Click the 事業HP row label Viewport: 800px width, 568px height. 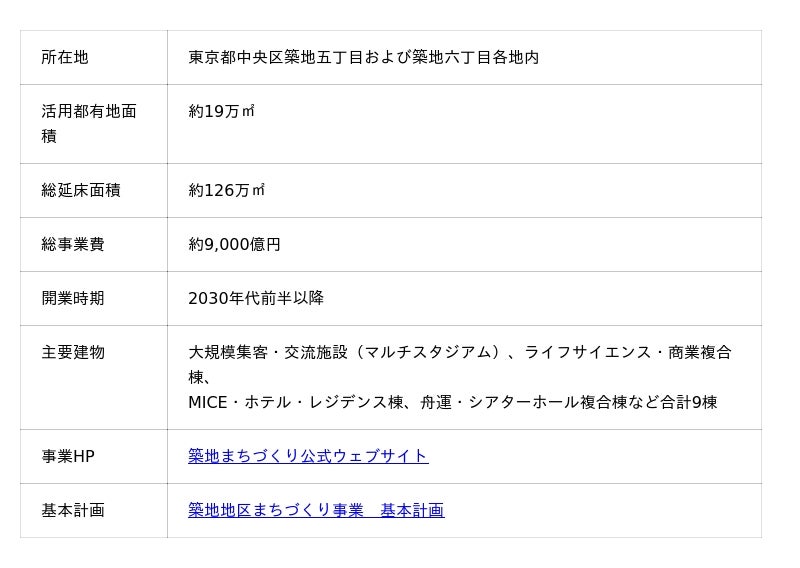pyautogui.click(x=68, y=456)
